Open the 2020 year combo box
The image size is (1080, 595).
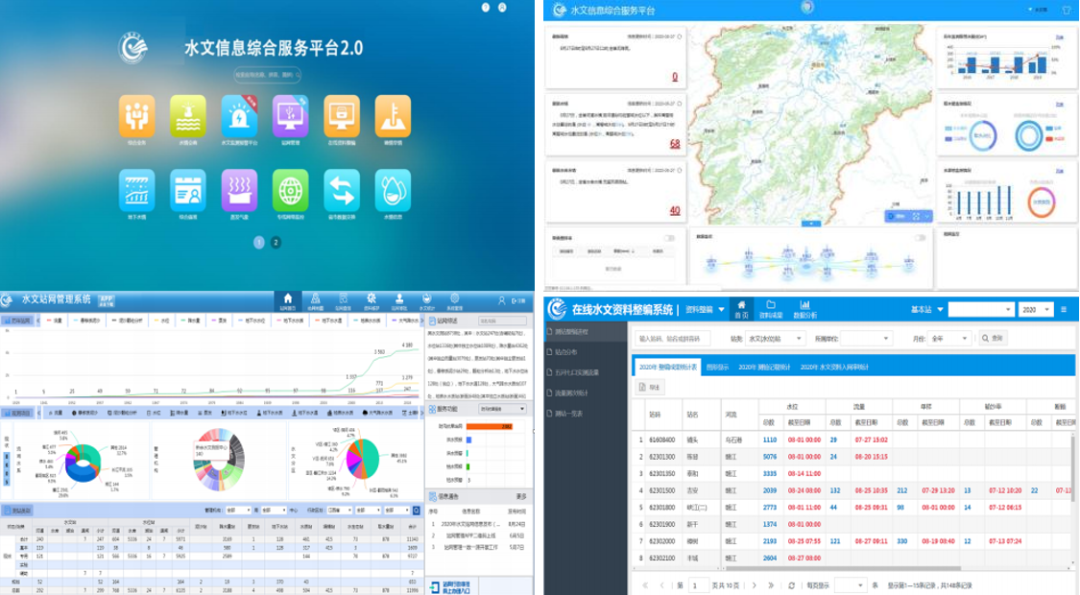coord(1035,310)
